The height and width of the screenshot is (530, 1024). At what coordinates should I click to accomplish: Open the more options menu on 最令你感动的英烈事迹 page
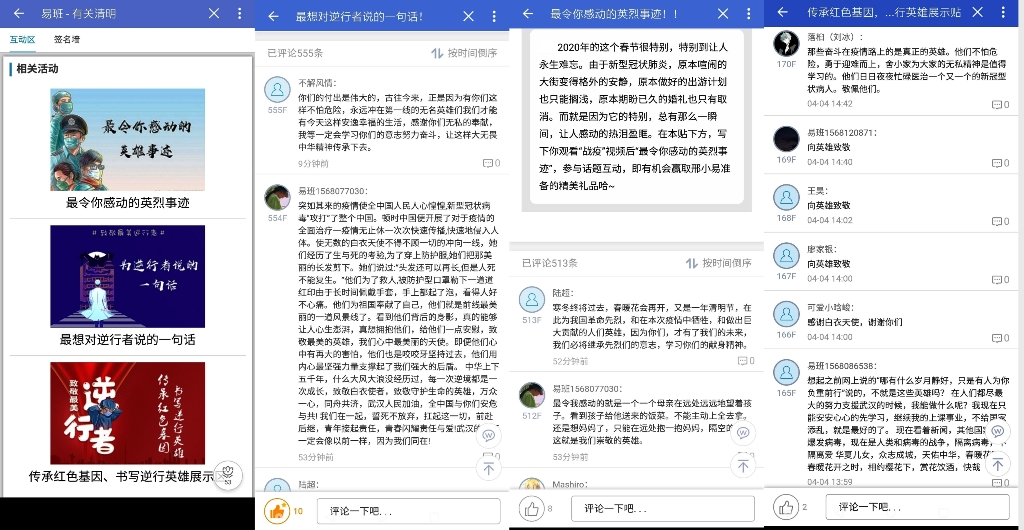(x=752, y=14)
